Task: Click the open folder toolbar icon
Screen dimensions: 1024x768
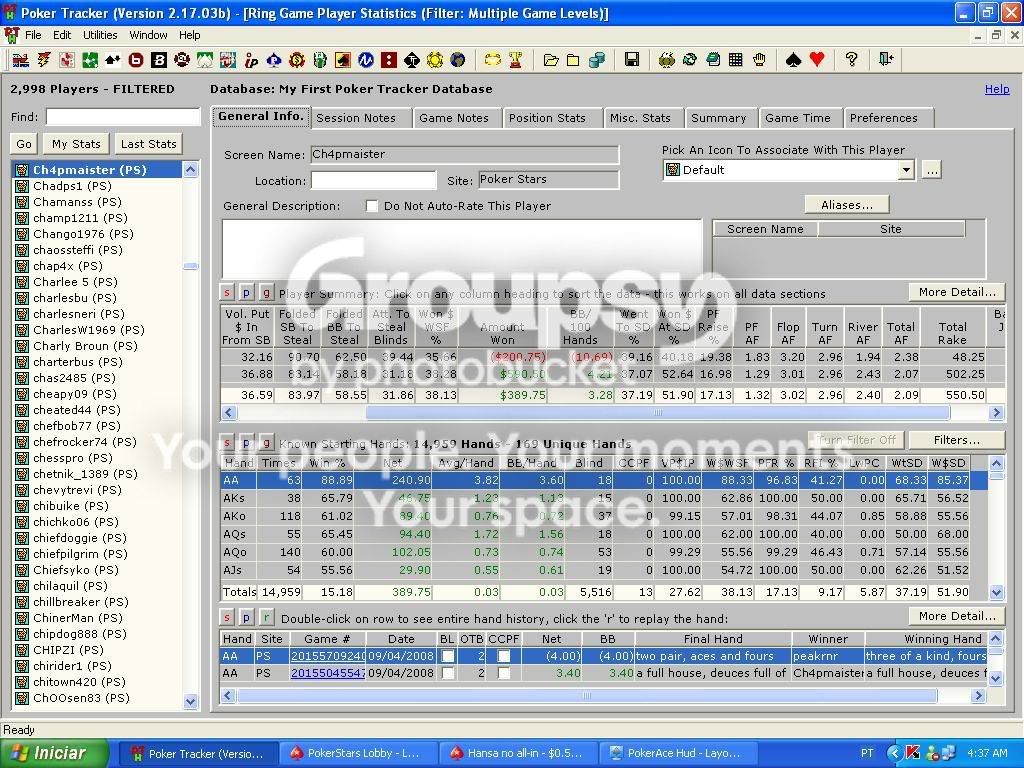Action: click(x=551, y=60)
